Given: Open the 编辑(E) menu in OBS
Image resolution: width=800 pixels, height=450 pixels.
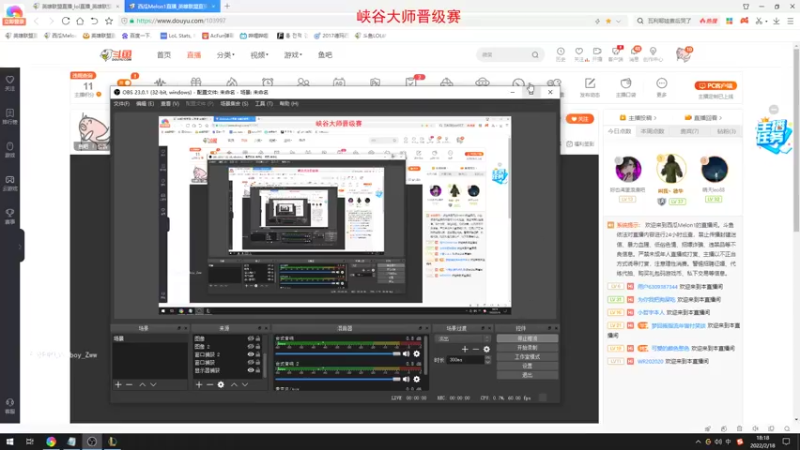Looking at the screenshot, I should 145,104.
